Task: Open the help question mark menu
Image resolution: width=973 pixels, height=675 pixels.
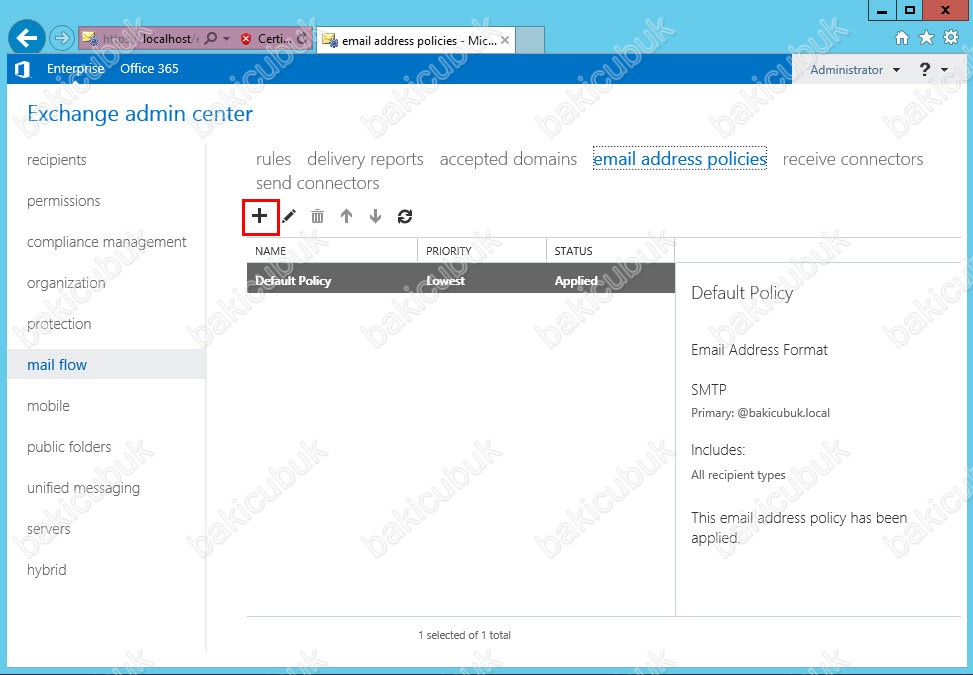Action: [933, 69]
